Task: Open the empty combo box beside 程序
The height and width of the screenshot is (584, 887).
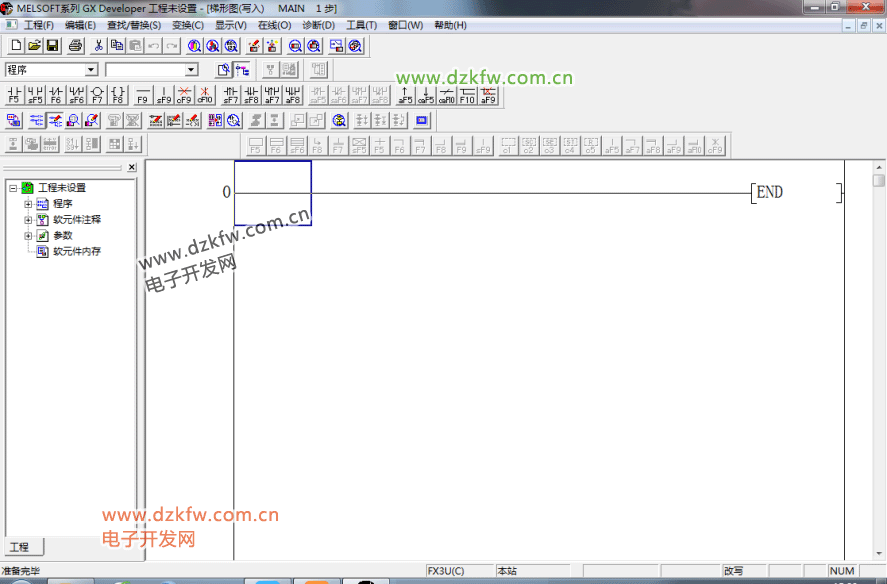Action: click(191, 70)
